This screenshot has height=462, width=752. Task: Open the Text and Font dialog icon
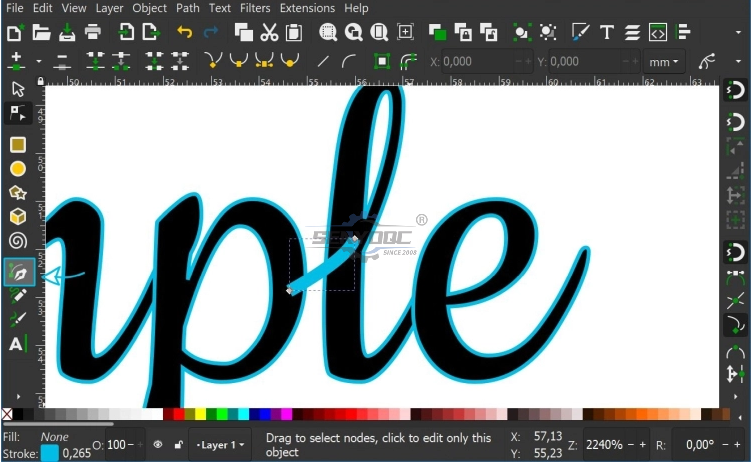pyautogui.click(x=607, y=32)
